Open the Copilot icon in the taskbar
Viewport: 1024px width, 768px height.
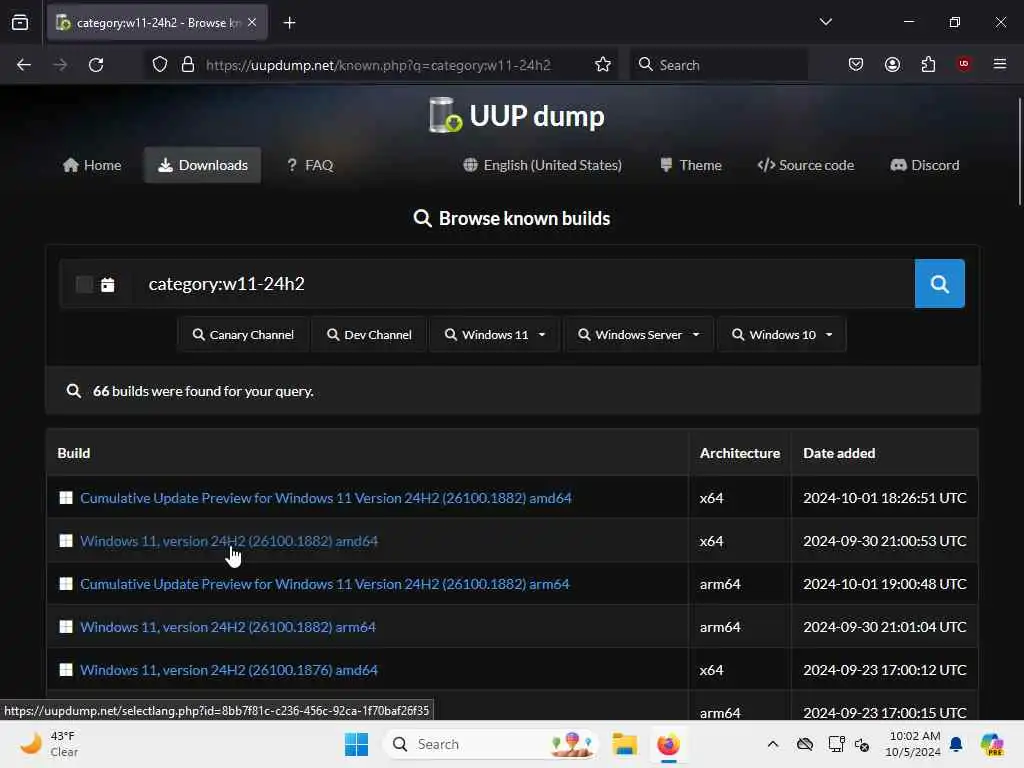(992, 744)
